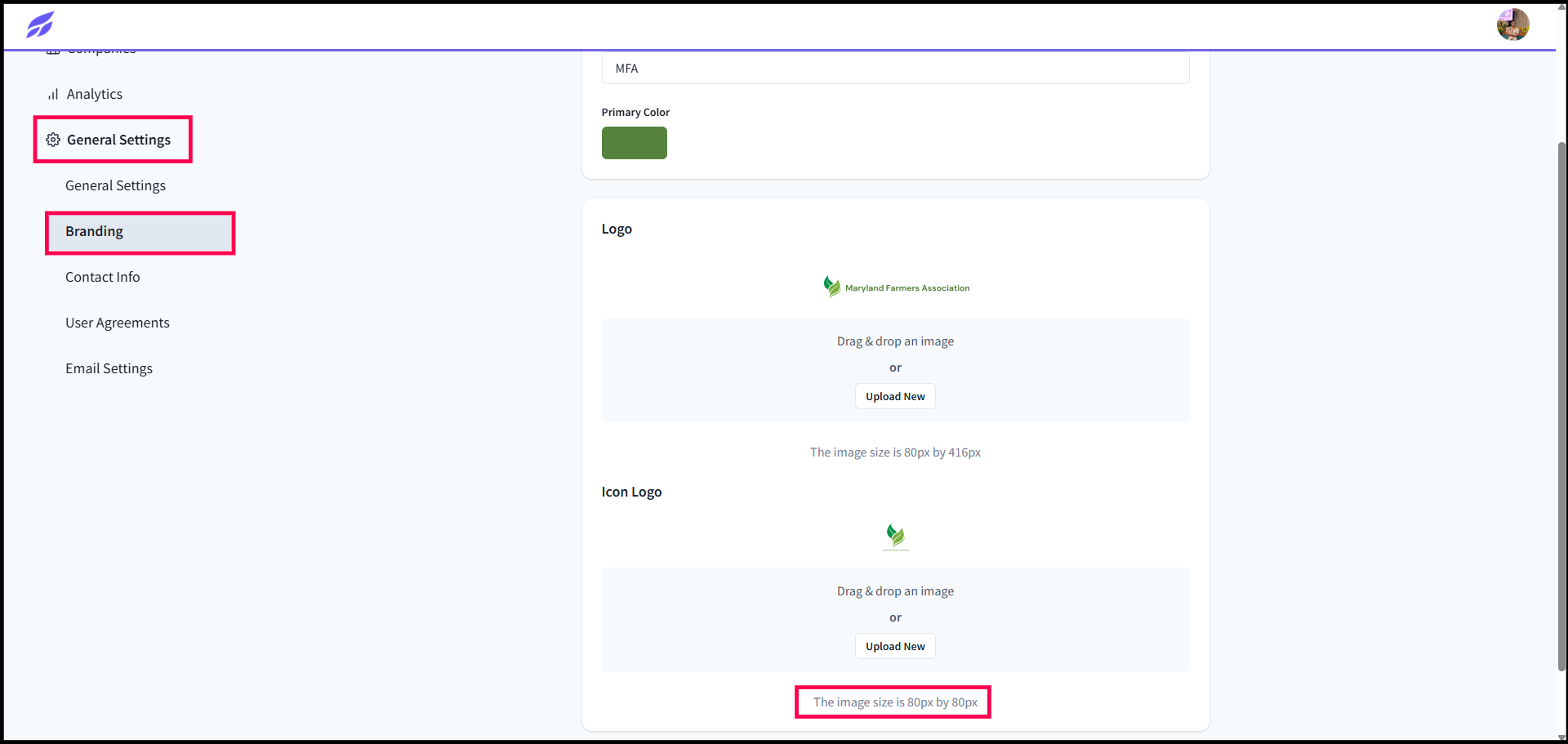Click the 'Logo' section heading
The height and width of the screenshot is (744, 1568).
(617, 229)
